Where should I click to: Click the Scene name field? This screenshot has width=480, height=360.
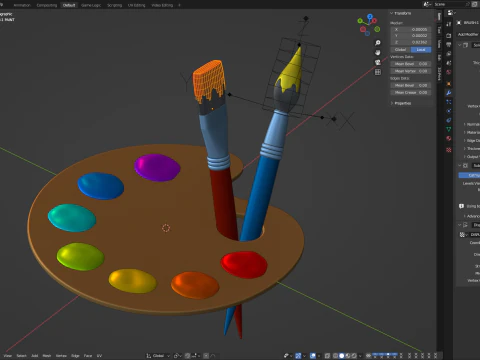(450, 4)
